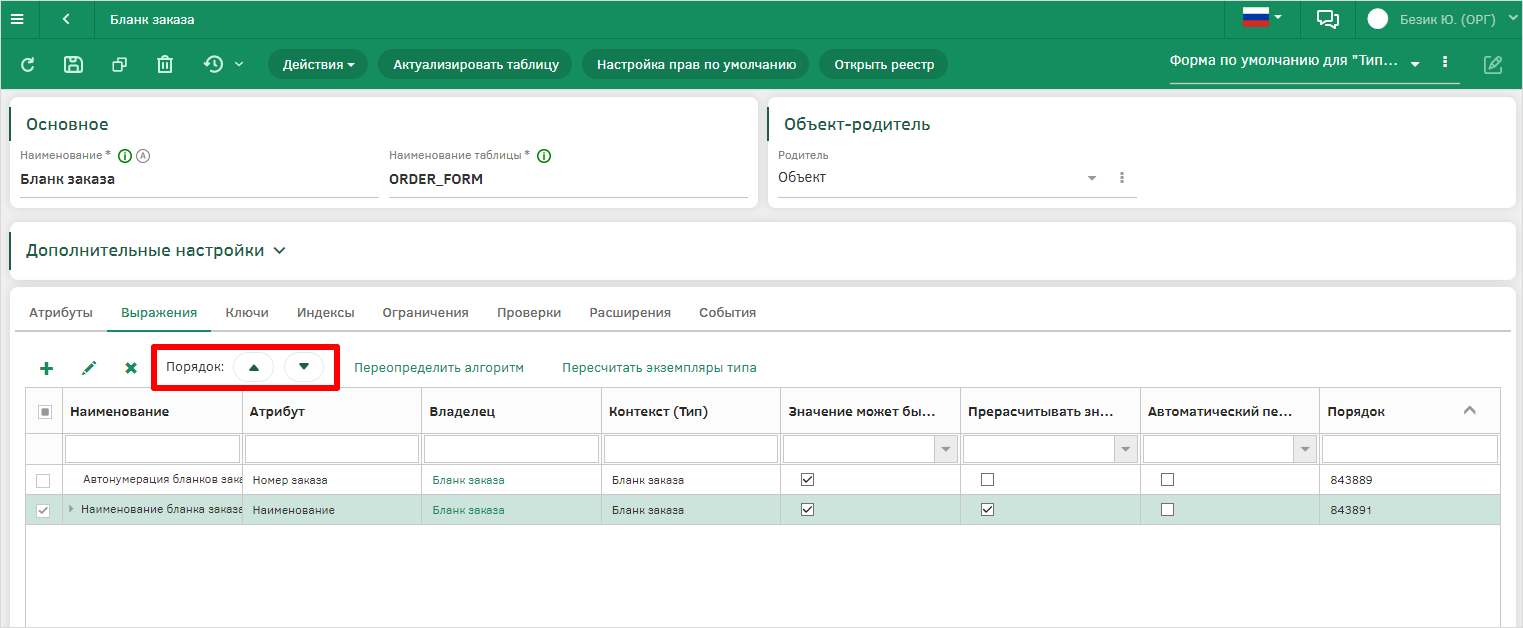Delete the object with trash icon
The image size is (1523, 628).
coord(165,65)
